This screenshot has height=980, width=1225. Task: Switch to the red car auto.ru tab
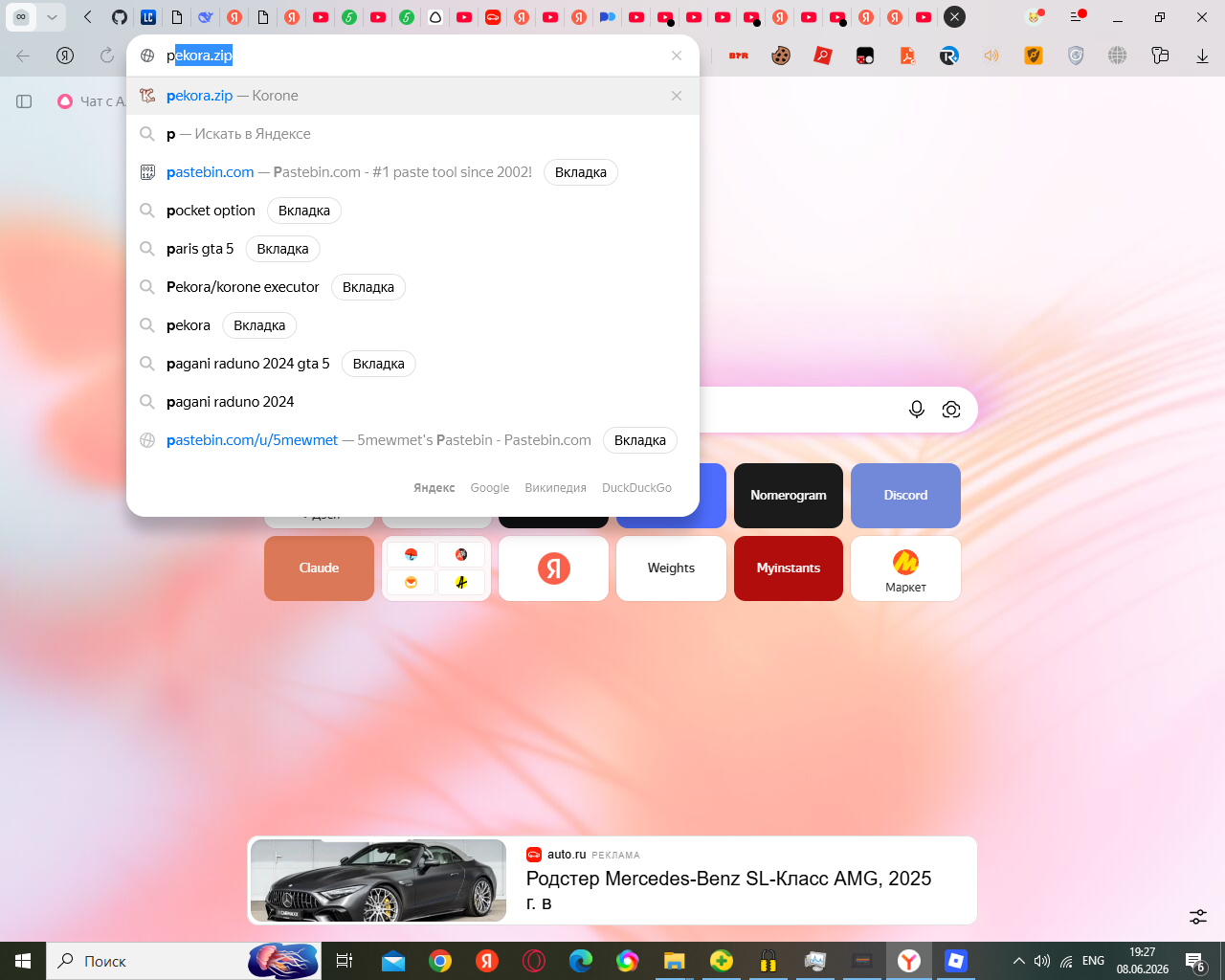[493, 17]
